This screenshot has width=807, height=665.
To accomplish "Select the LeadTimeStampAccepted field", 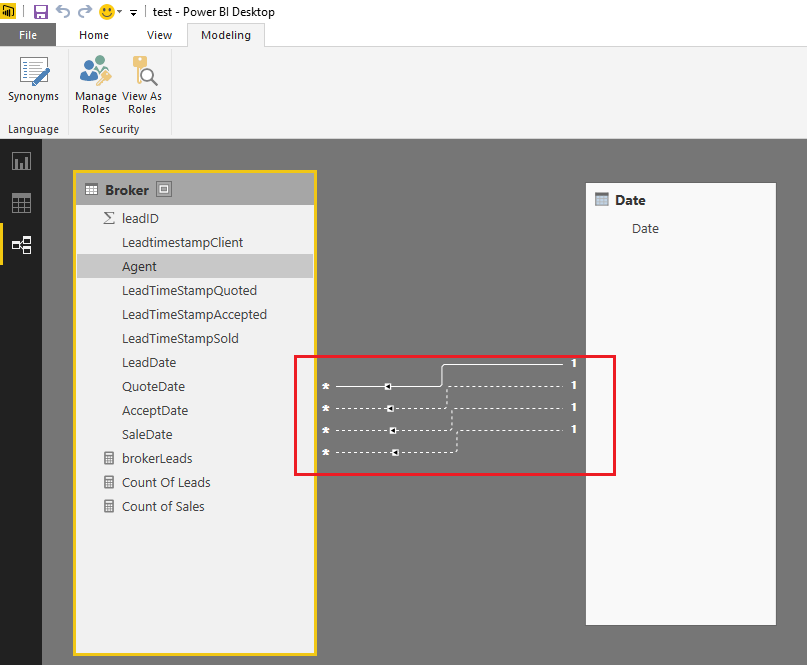I will pyautogui.click(x=195, y=314).
